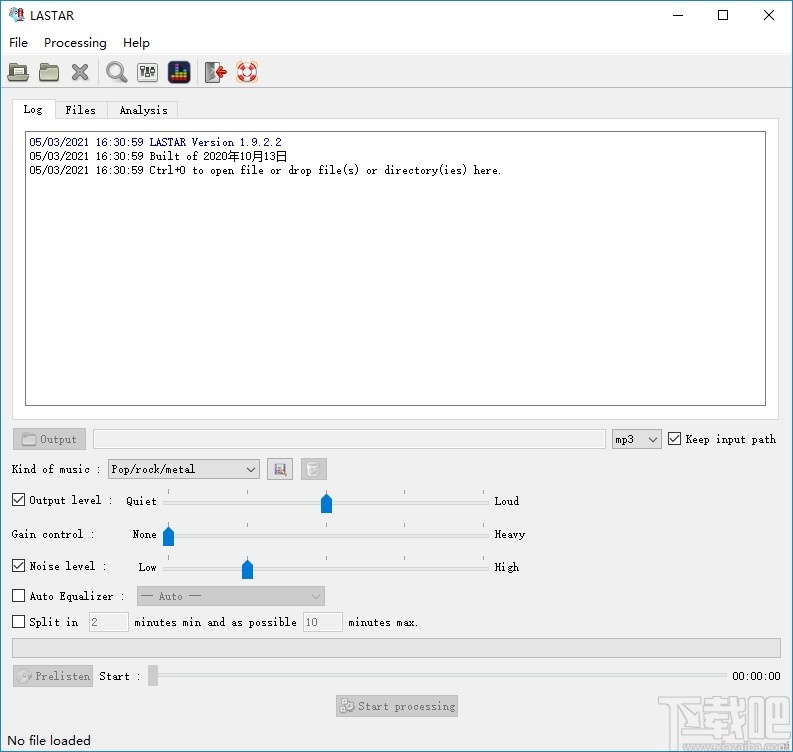Viewport: 793px width, 752px height.
Task: Click the 'Heavy' label of Gain control
Action: (x=510, y=535)
